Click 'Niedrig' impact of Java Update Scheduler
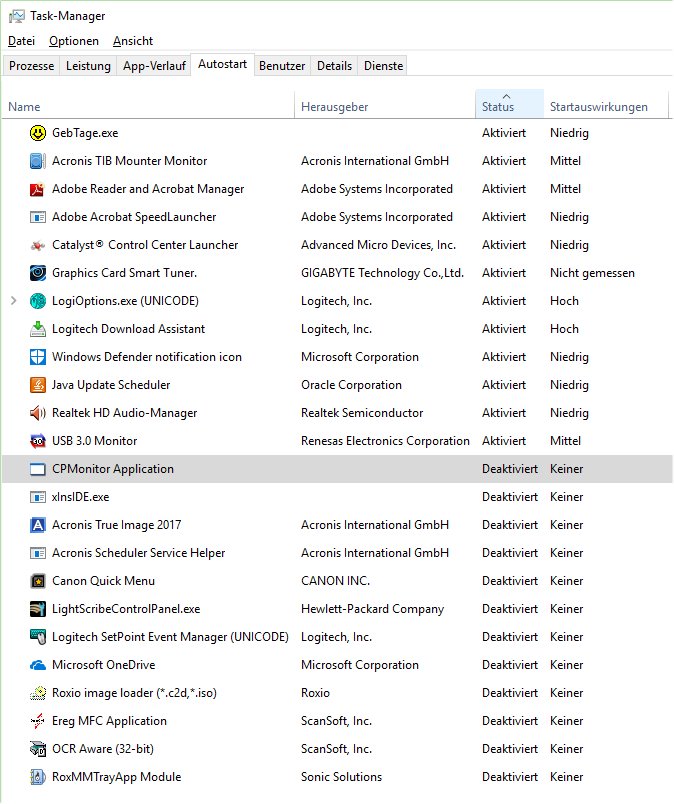This screenshot has width=674, height=804. 569,385
